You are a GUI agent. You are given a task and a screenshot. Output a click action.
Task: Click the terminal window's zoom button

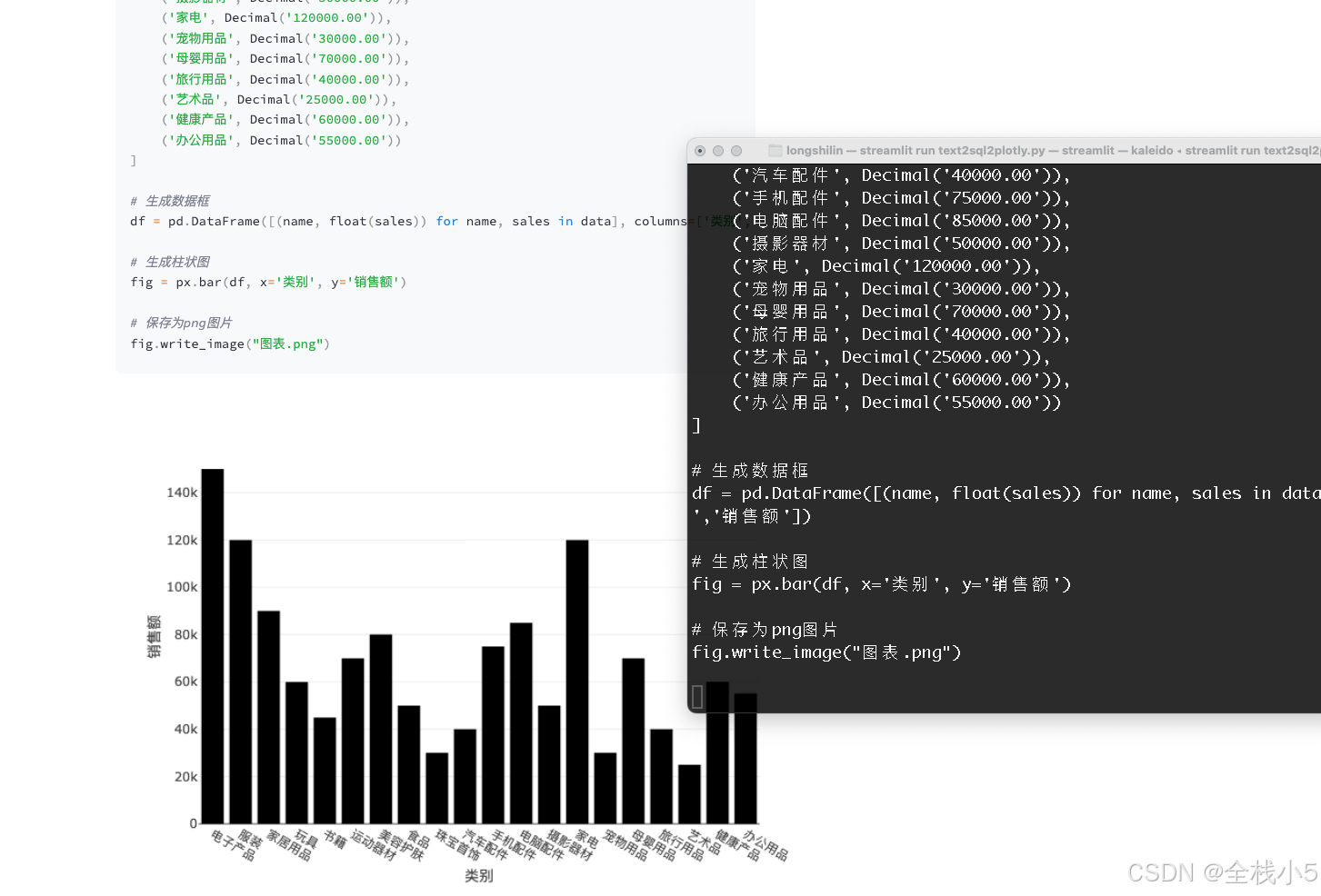(x=736, y=151)
